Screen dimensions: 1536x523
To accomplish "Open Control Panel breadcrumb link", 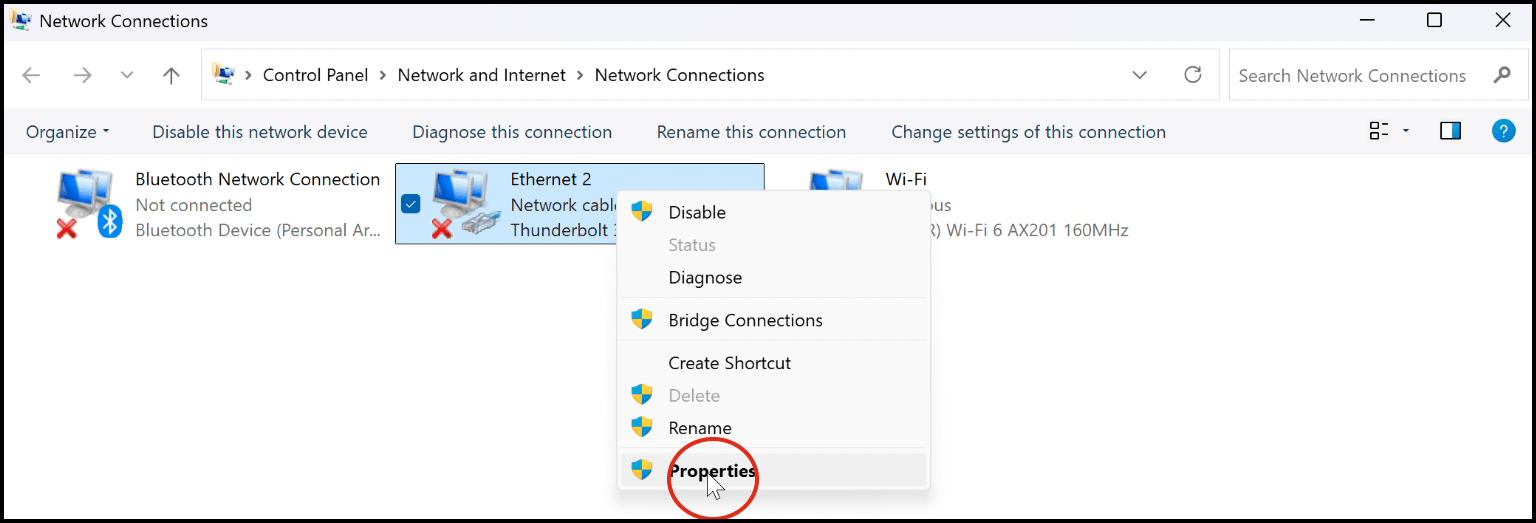I will coord(315,75).
